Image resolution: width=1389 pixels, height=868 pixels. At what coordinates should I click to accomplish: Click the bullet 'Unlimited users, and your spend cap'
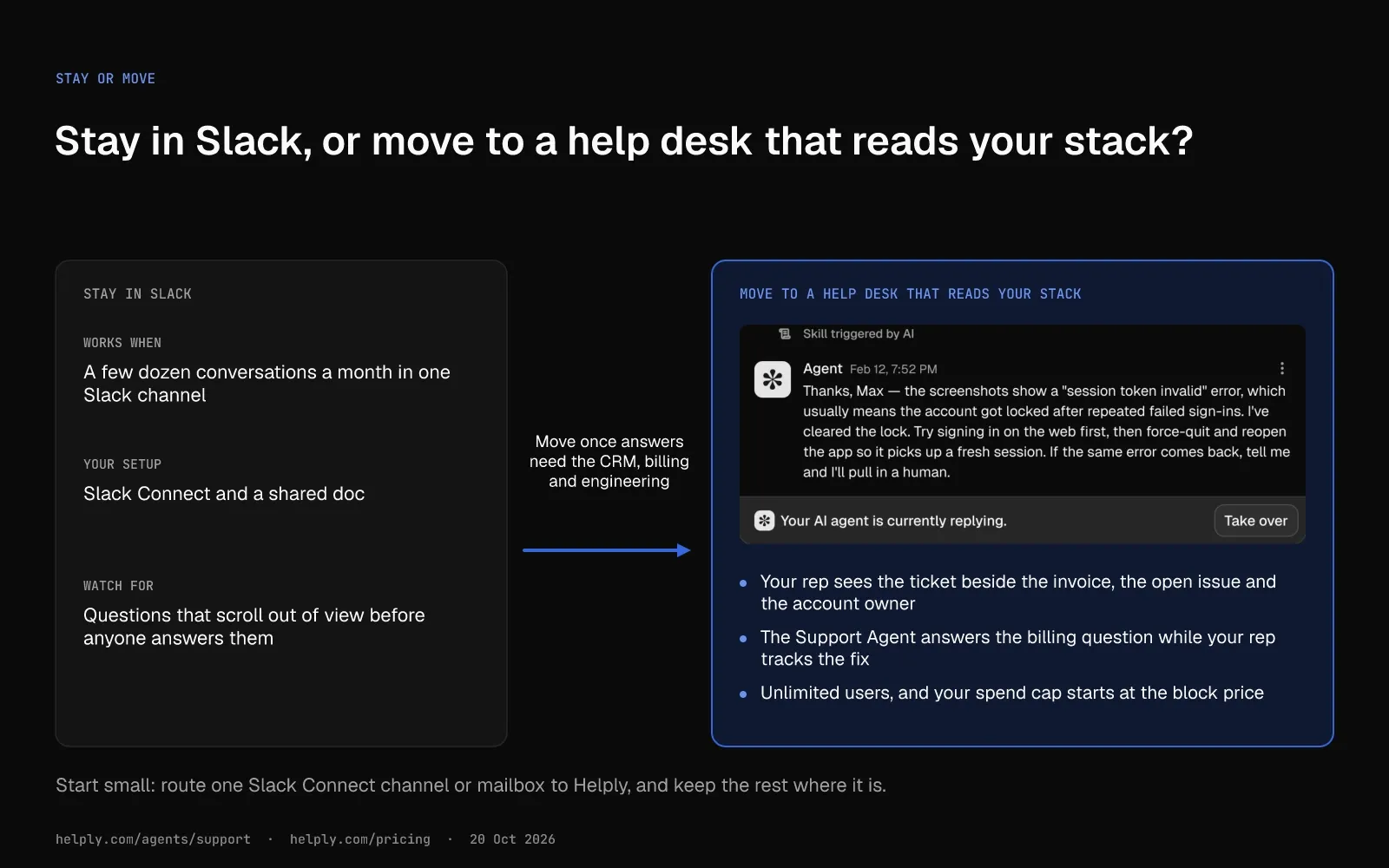(x=1012, y=693)
